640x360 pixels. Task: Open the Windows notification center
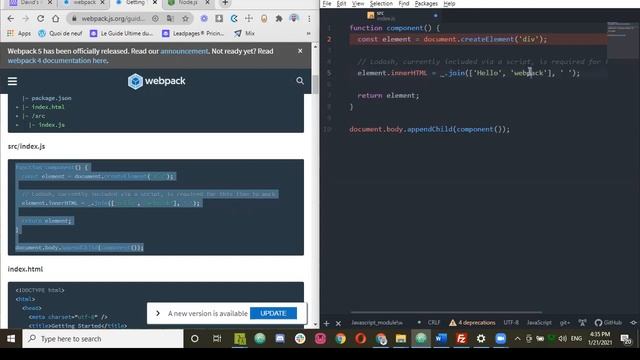(x=625, y=339)
